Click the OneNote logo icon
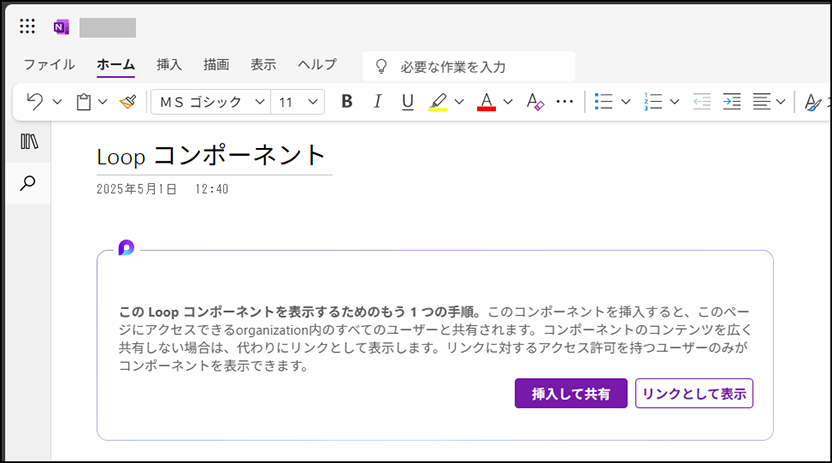 click(x=62, y=27)
